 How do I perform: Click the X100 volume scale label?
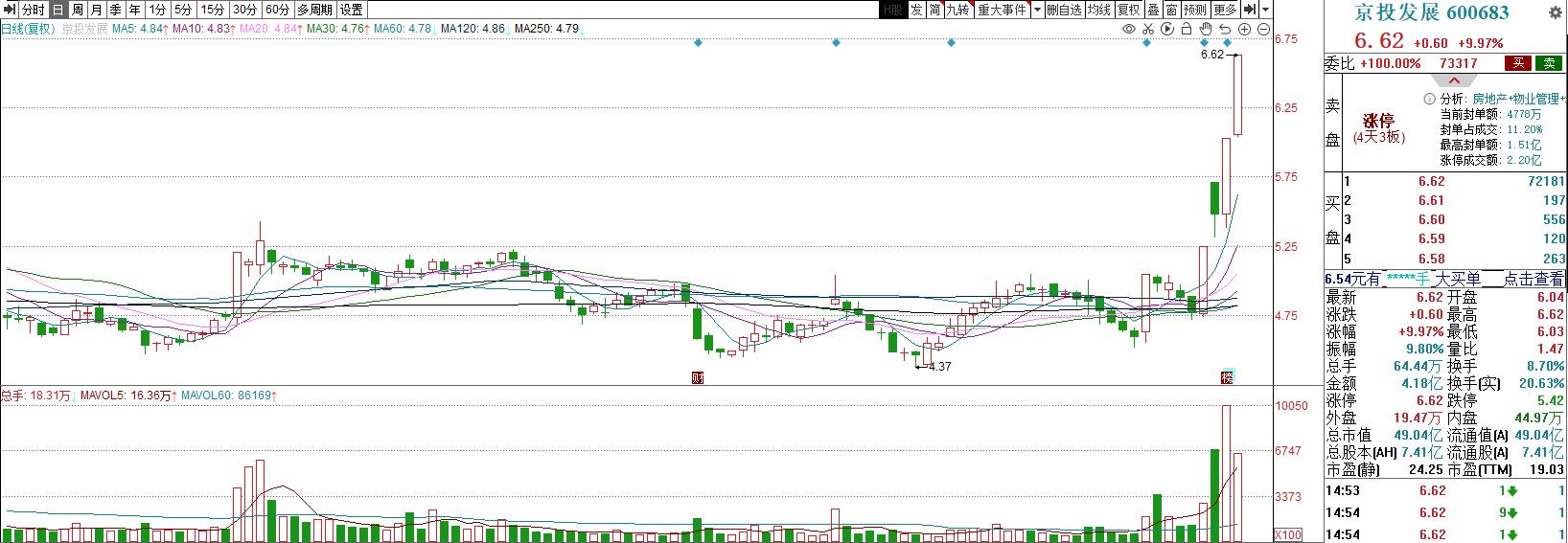[1289, 534]
